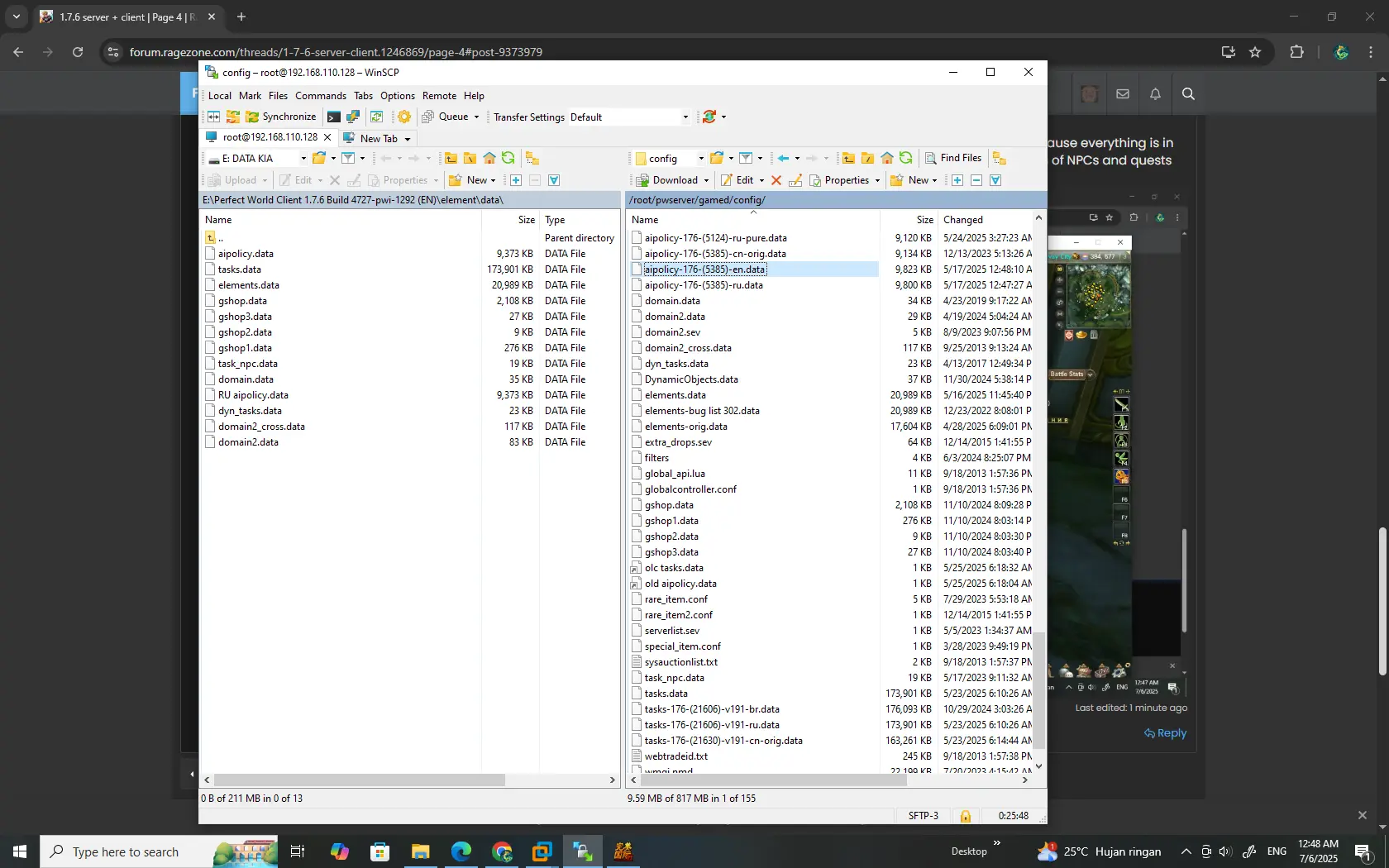Go to the remote panel home directory icon

click(887, 158)
